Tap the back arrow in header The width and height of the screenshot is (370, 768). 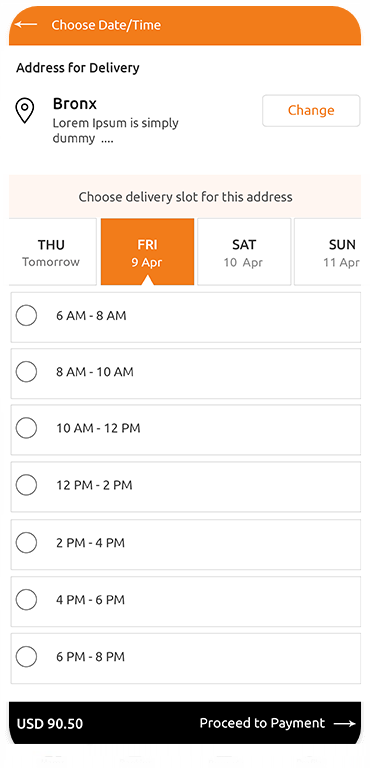click(26, 24)
